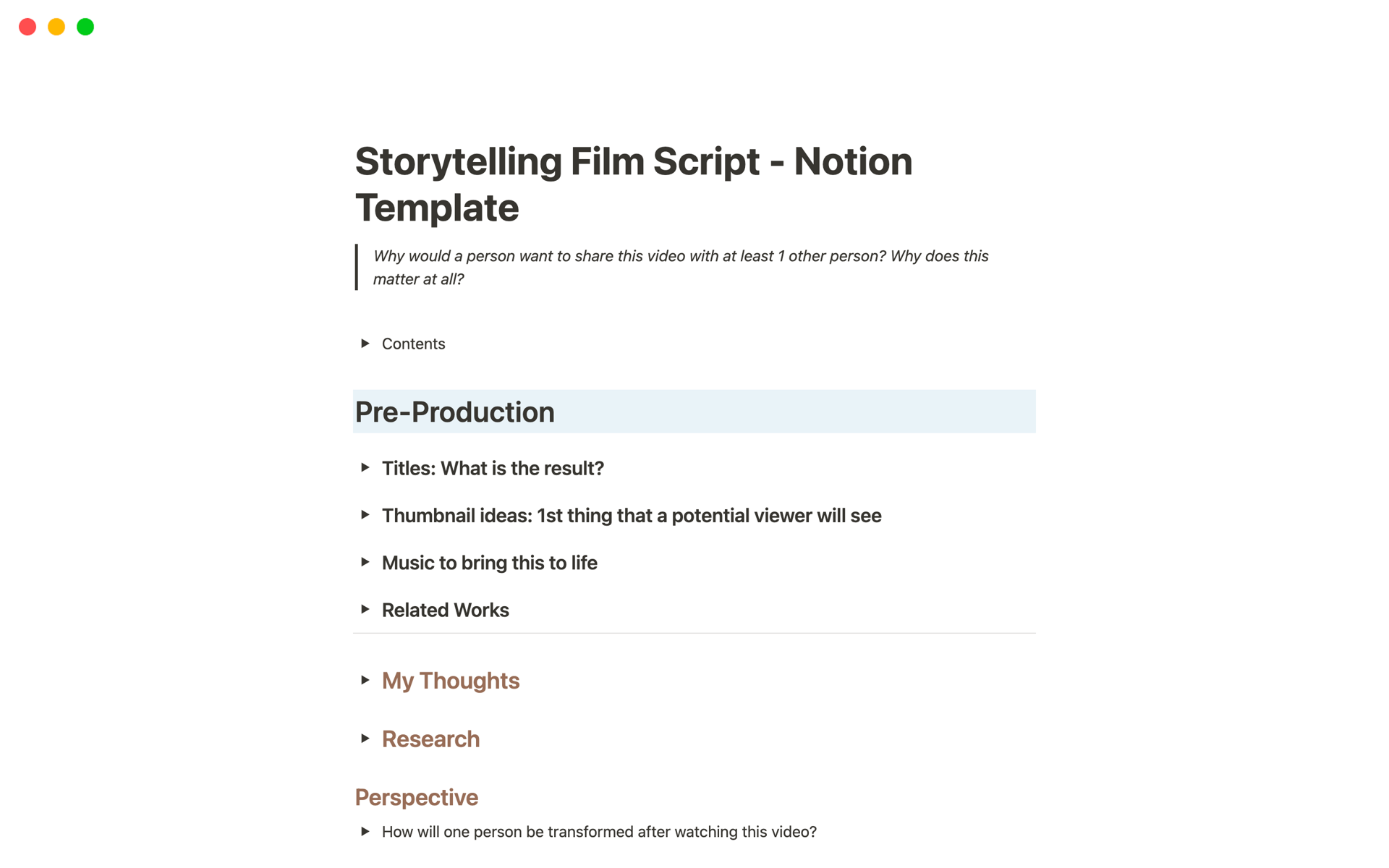Click the red close window button
The width and height of the screenshot is (1389, 868).
[x=27, y=27]
